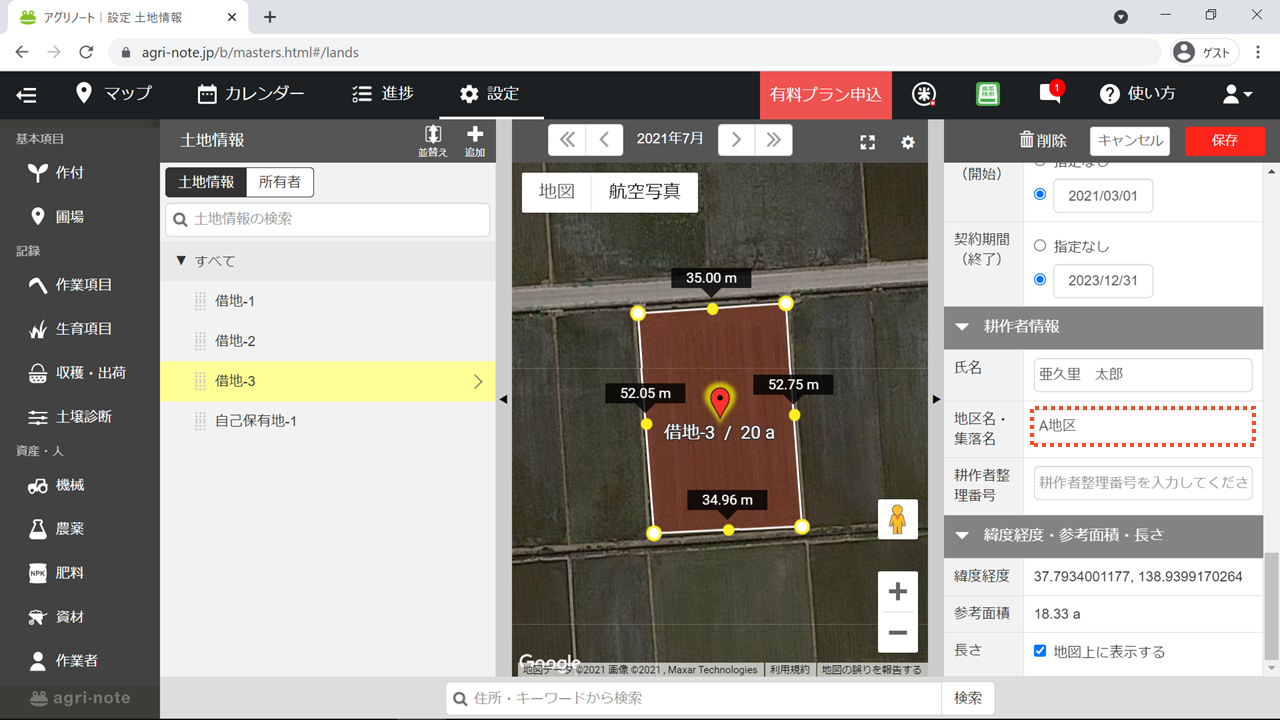This screenshot has height=720, width=1280.
Task: Click the 土地情報の検索 search field
Action: pos(328,219)
